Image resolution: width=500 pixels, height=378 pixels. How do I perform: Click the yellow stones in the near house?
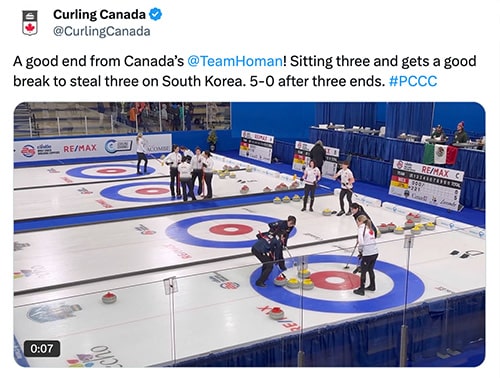(299, 280)
